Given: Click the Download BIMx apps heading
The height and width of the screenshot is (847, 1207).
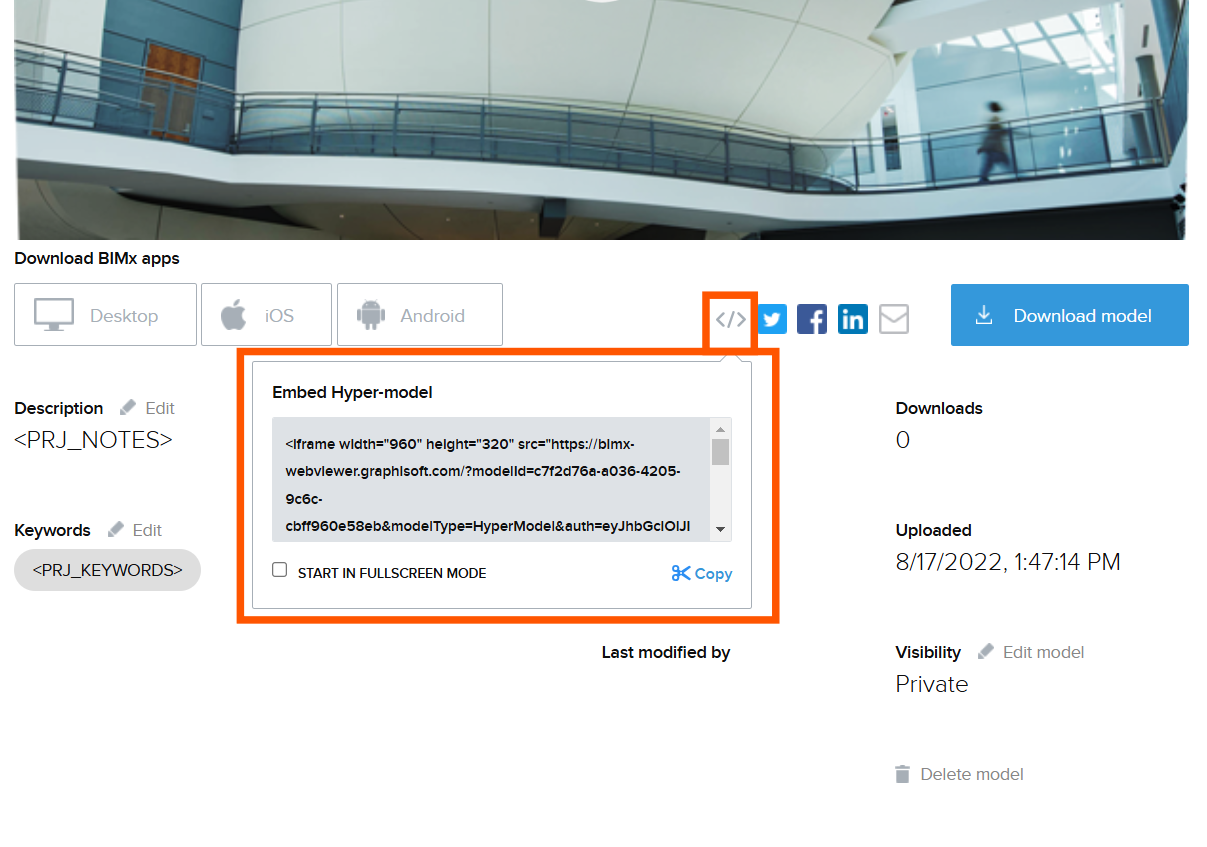Looking at the screenshot, I should tap(97, 258).
